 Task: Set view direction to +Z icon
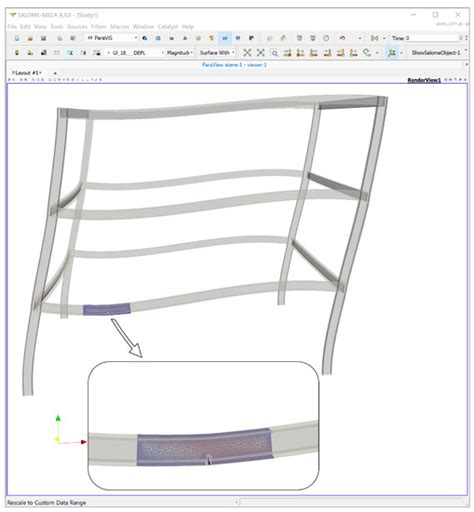point(340,53)
